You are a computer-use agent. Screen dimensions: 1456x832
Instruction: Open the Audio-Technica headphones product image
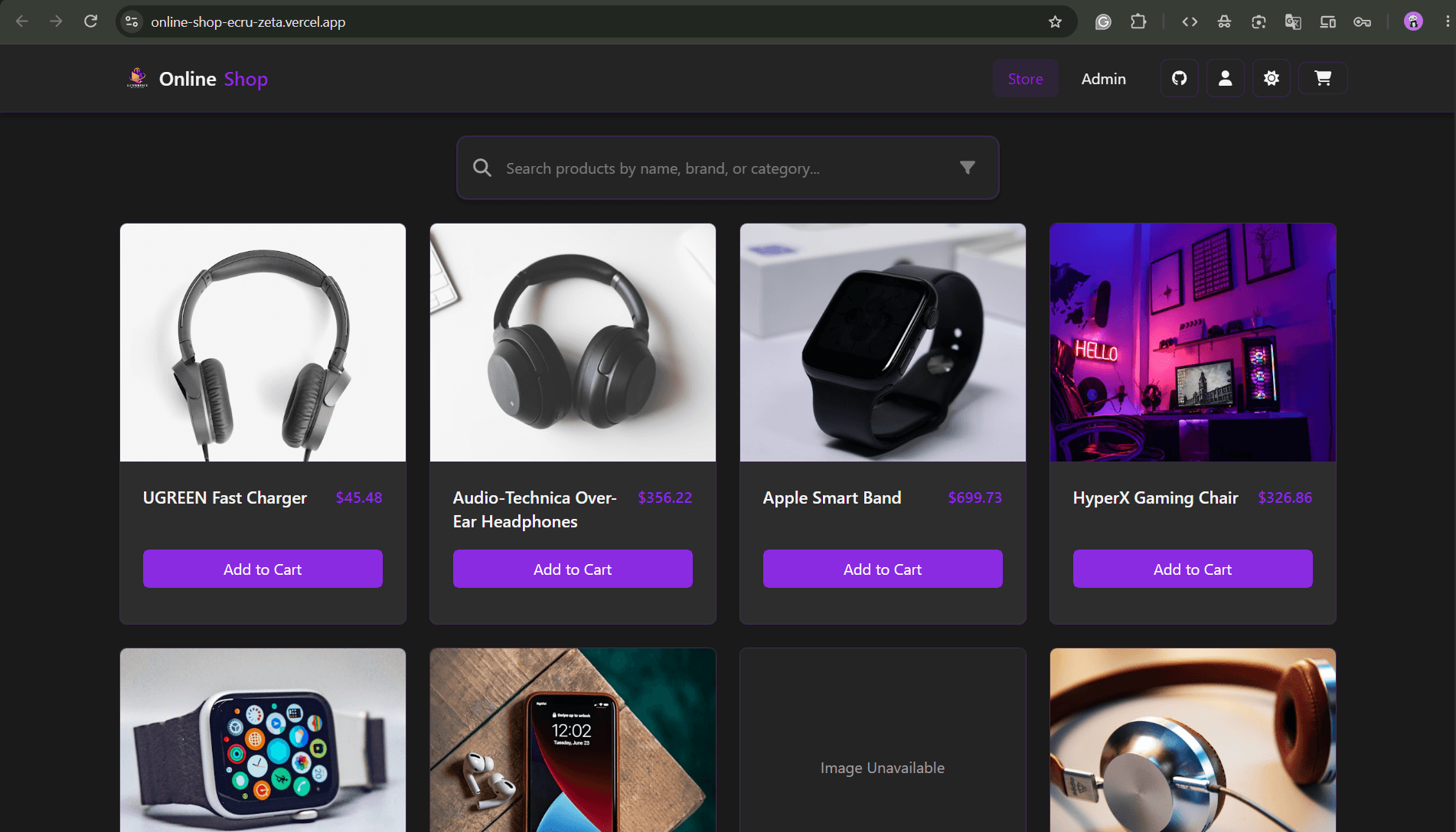(x=573, y=342)
